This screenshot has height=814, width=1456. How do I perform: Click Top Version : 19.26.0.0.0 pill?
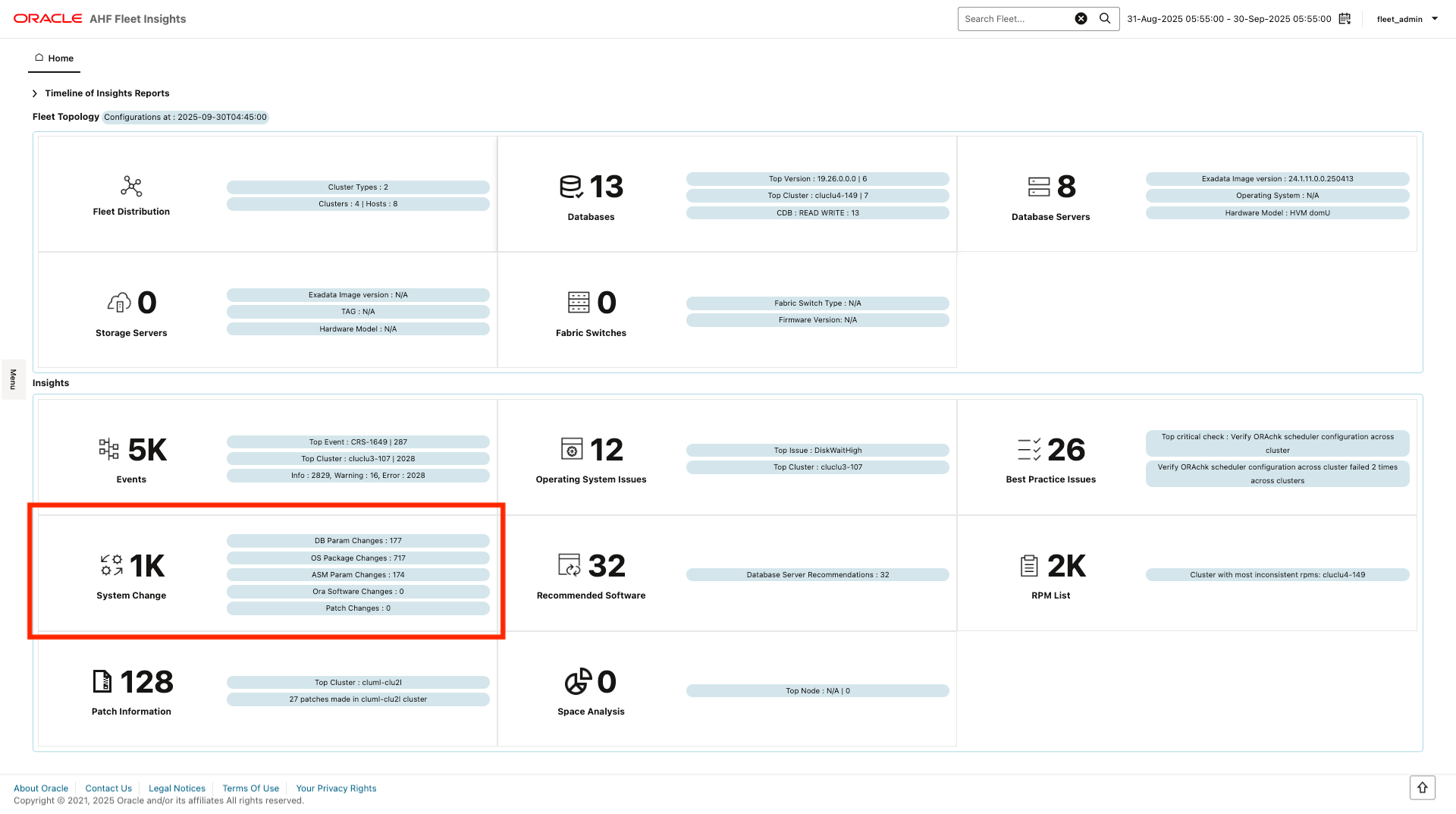[x=817, y=179]
